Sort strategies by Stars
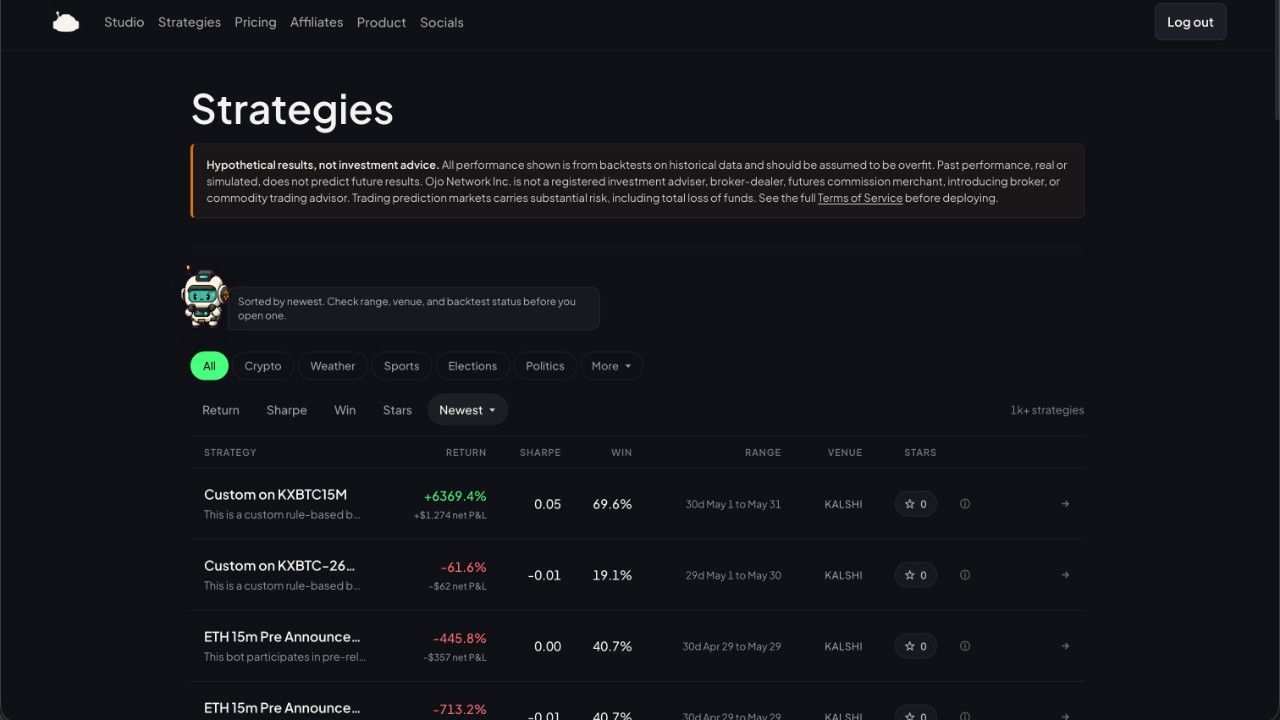The image size is (1280, 720). [397, 410]
